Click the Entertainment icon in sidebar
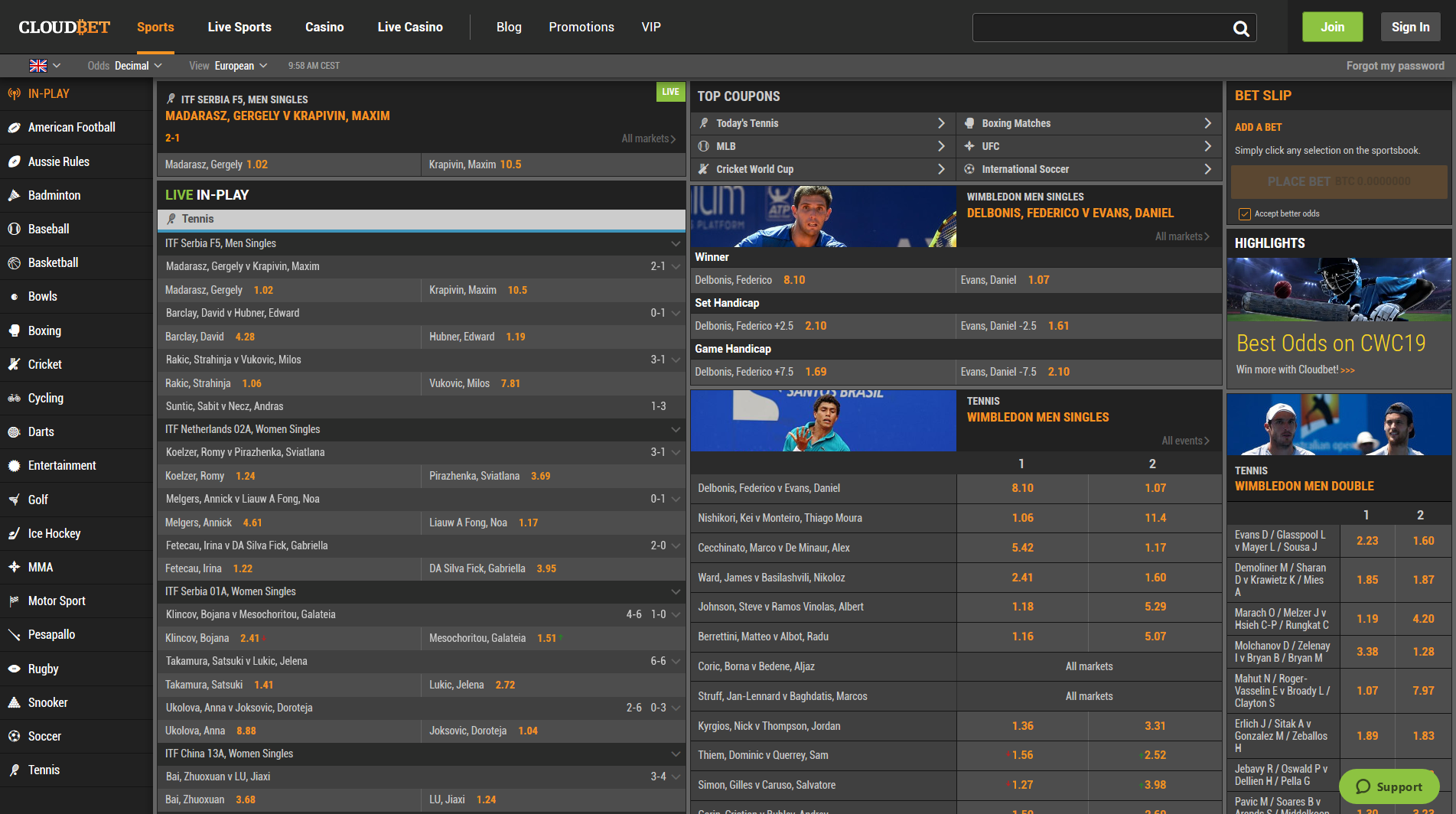This screenshot has width=1456, height=814. (14, 466)
